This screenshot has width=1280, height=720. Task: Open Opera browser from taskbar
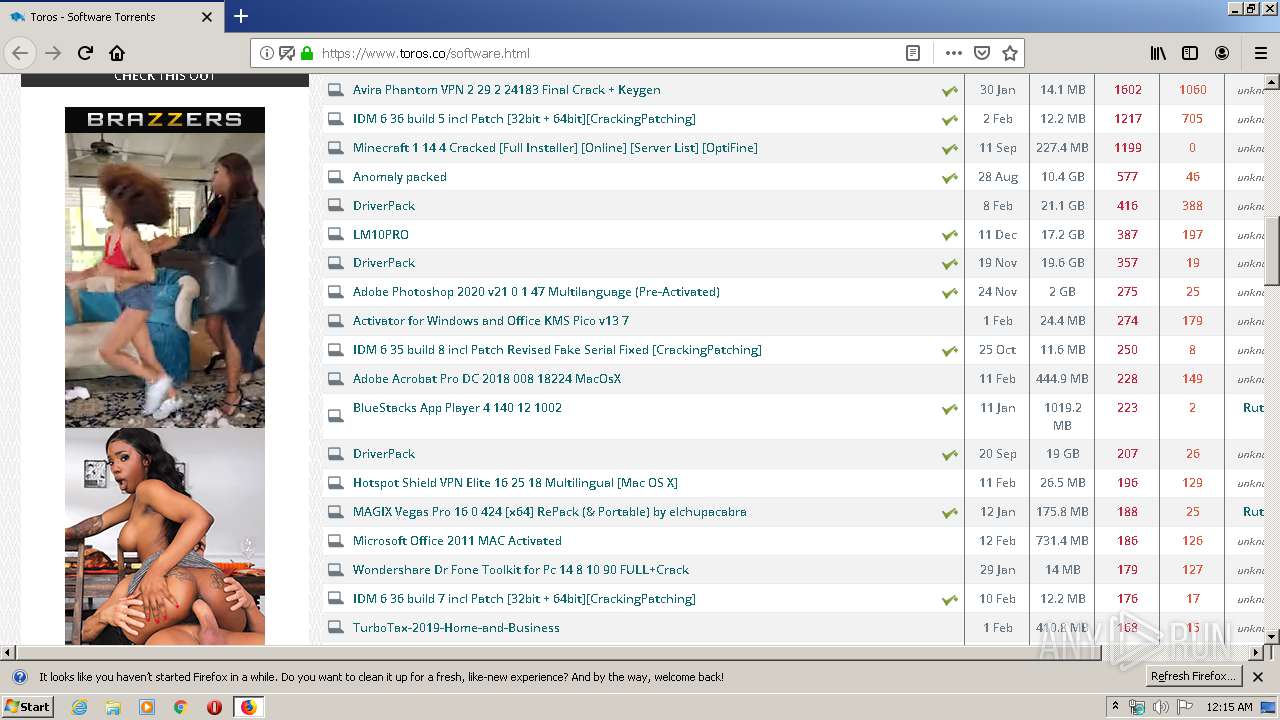point(214,707)
